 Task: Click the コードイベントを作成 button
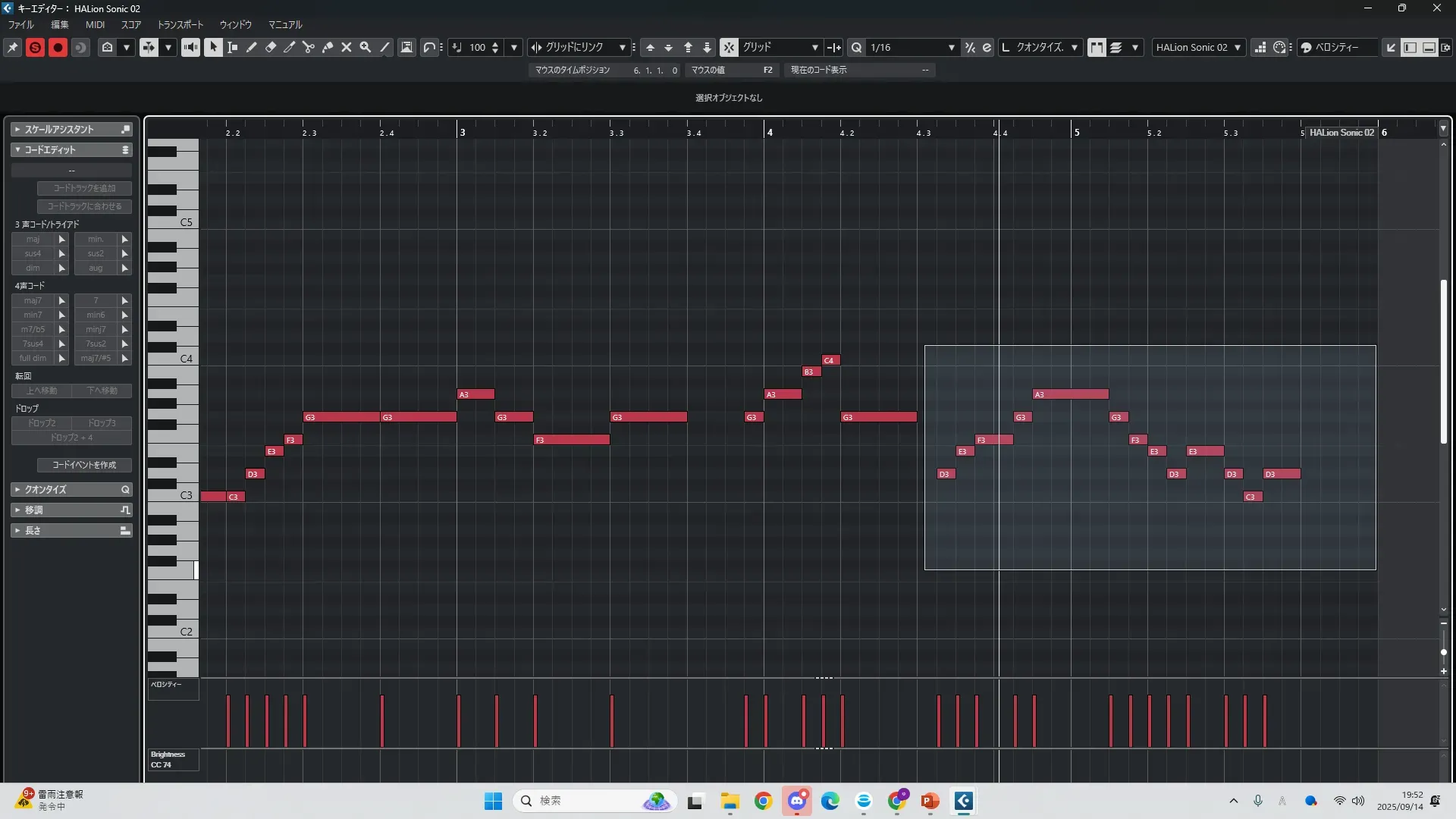click(x=84, y=465)
